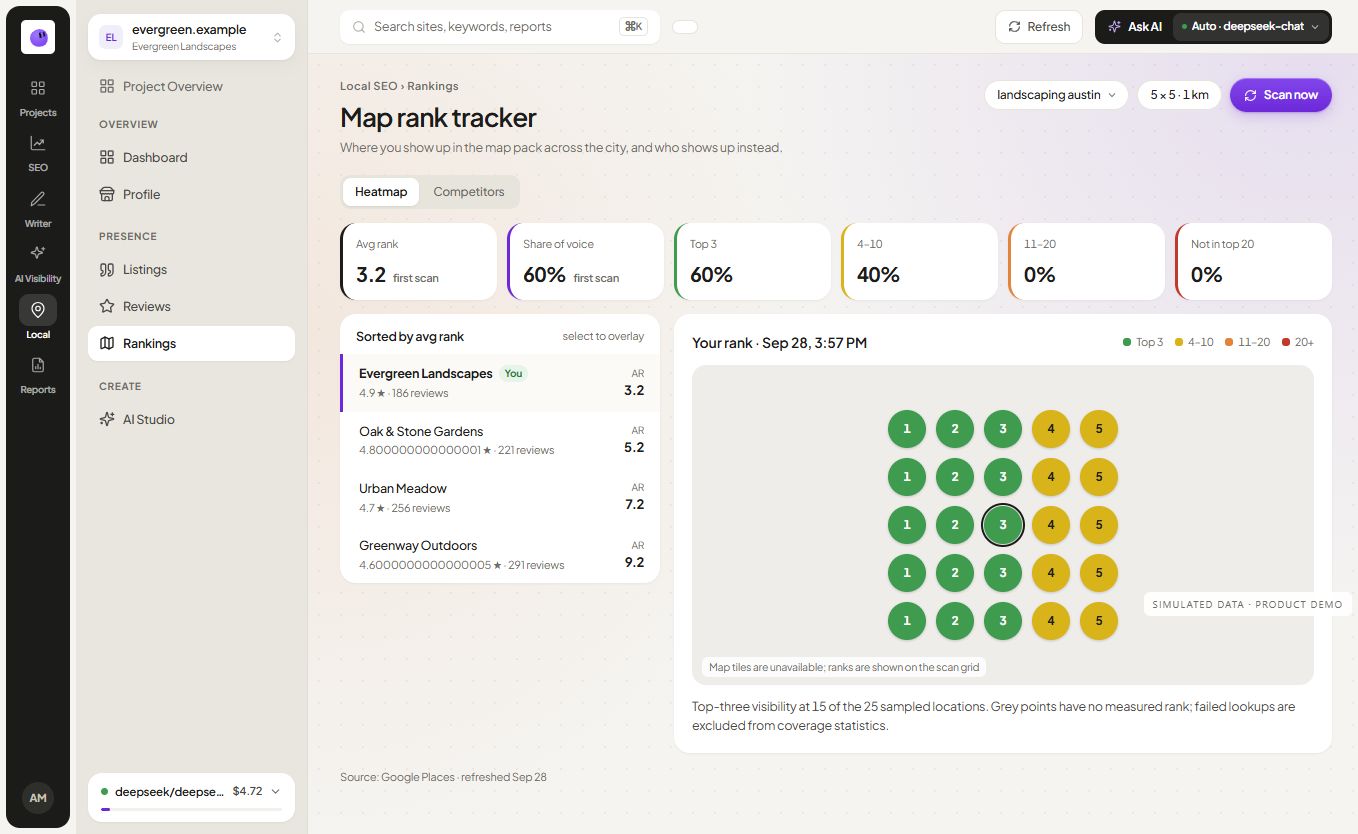Screen dimensions: 1358x834
Task: Select Urban Meadow to overlay
Action: [500, 498]
